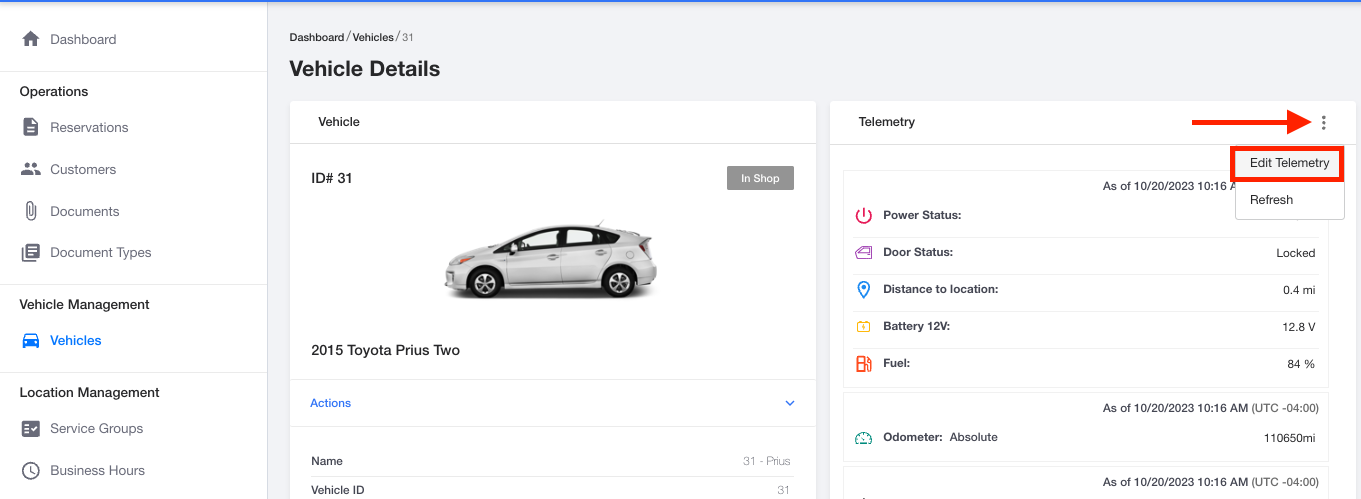The image size is (1361, 499).
Task: Click the Documents paperclip icon
Action: point(31,211)
